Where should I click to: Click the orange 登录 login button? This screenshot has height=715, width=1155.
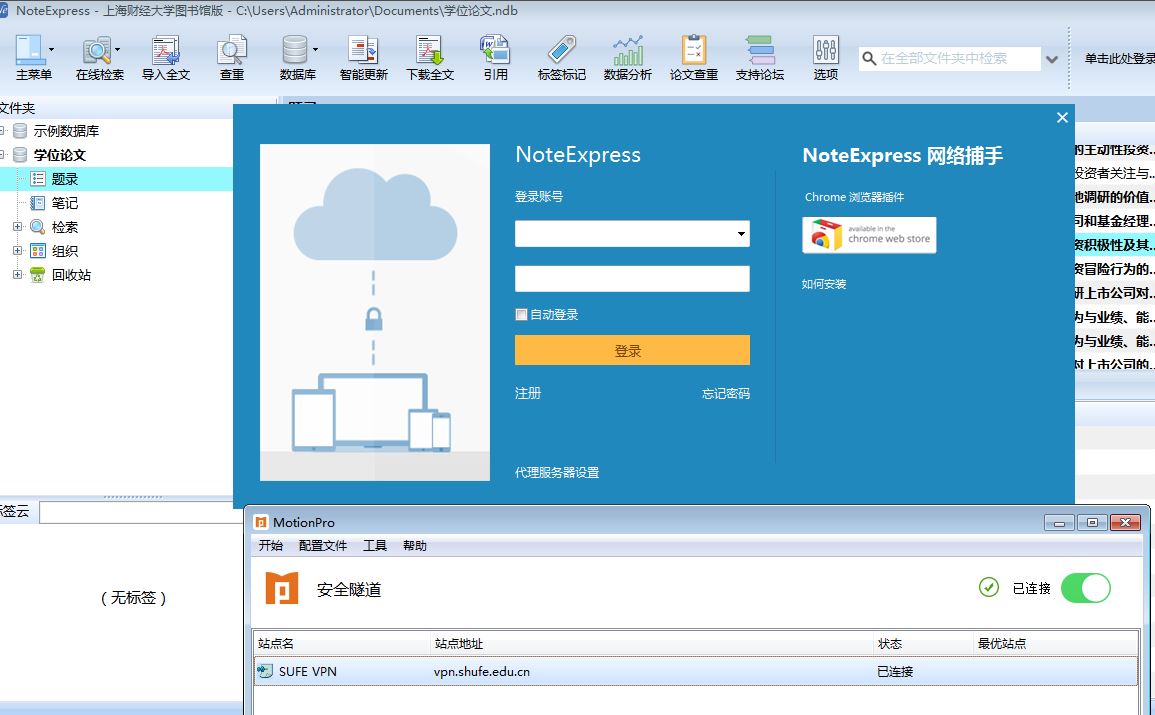pyautogui.click(x=632, y=351)
